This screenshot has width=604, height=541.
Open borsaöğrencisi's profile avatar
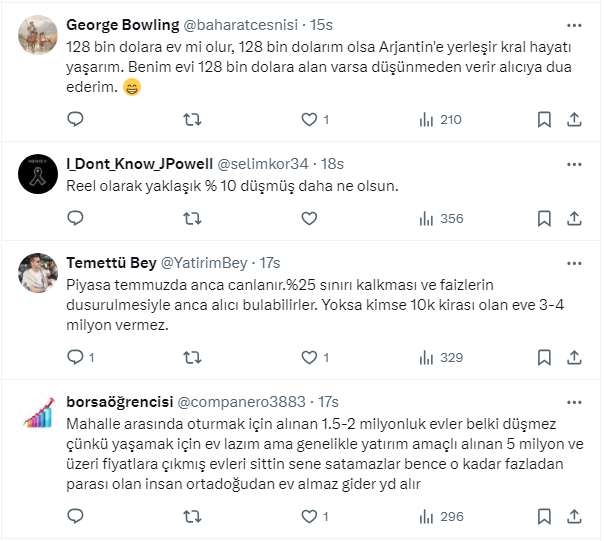pos(38,410)
